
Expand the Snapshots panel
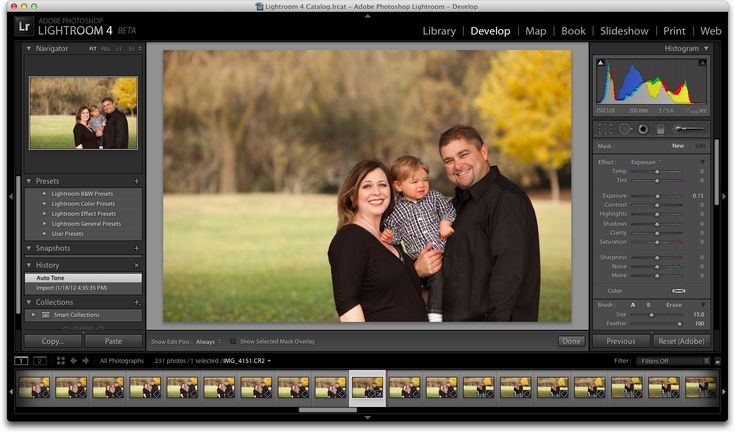29,248
